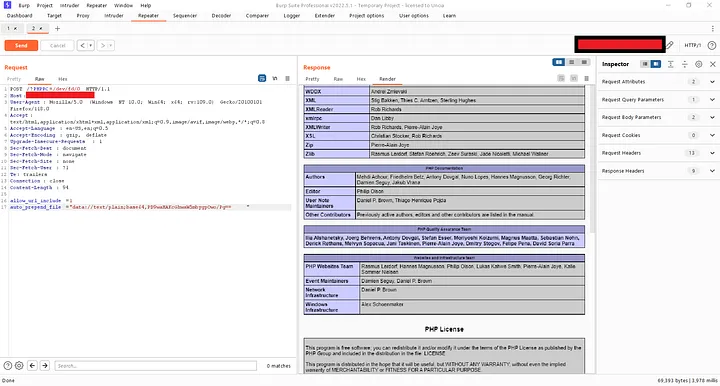The width and height of the screenshot is (720, 386).
Task: Toggle show non-printable chars in Response
Action: [574, 78]
